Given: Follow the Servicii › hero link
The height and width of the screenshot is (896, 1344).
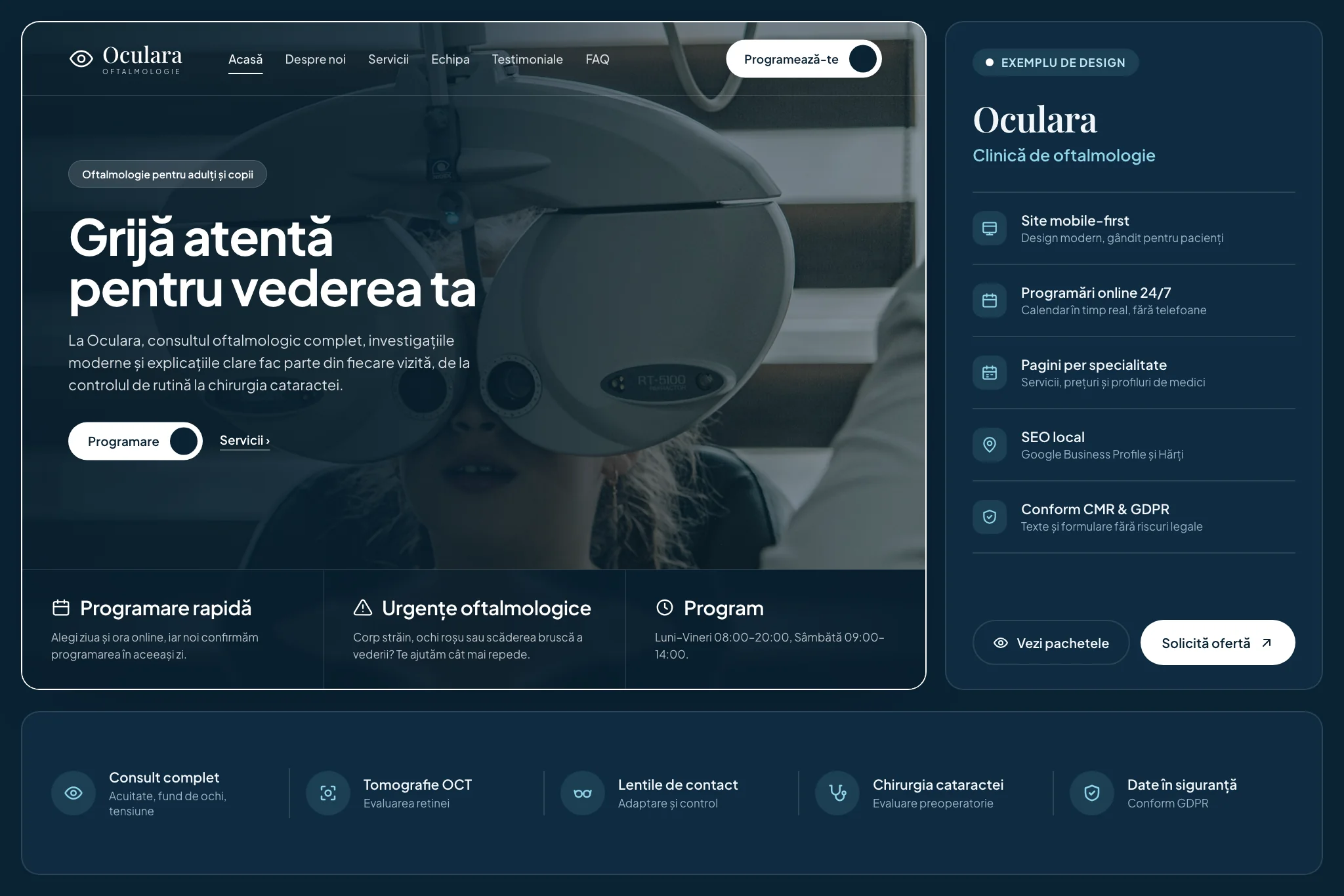Looking at the screenshot, I should [245, 441].
